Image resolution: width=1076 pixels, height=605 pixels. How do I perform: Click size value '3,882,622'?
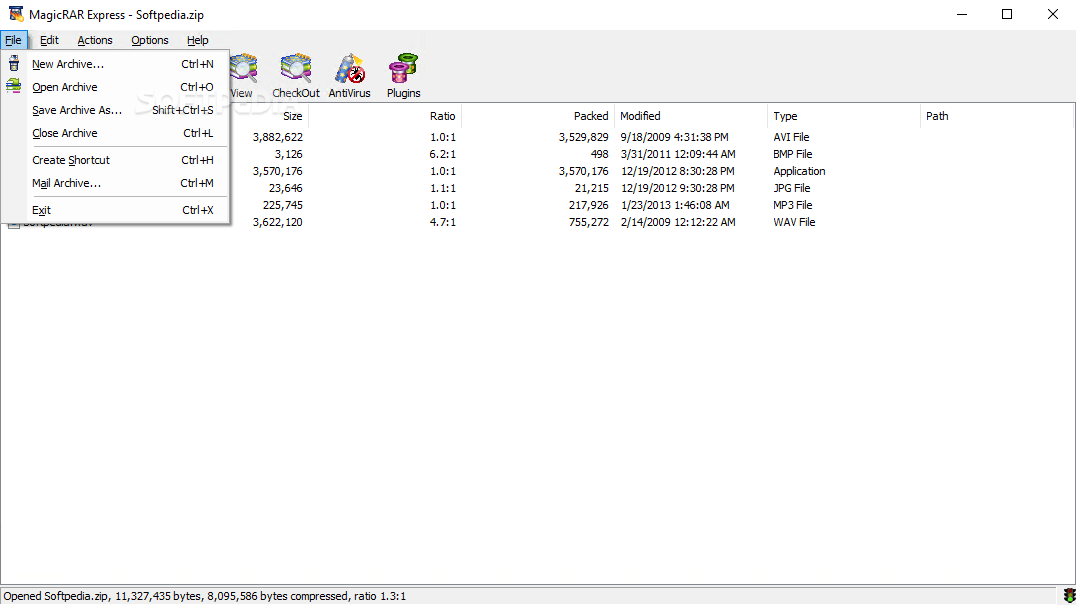pos(277,137)
